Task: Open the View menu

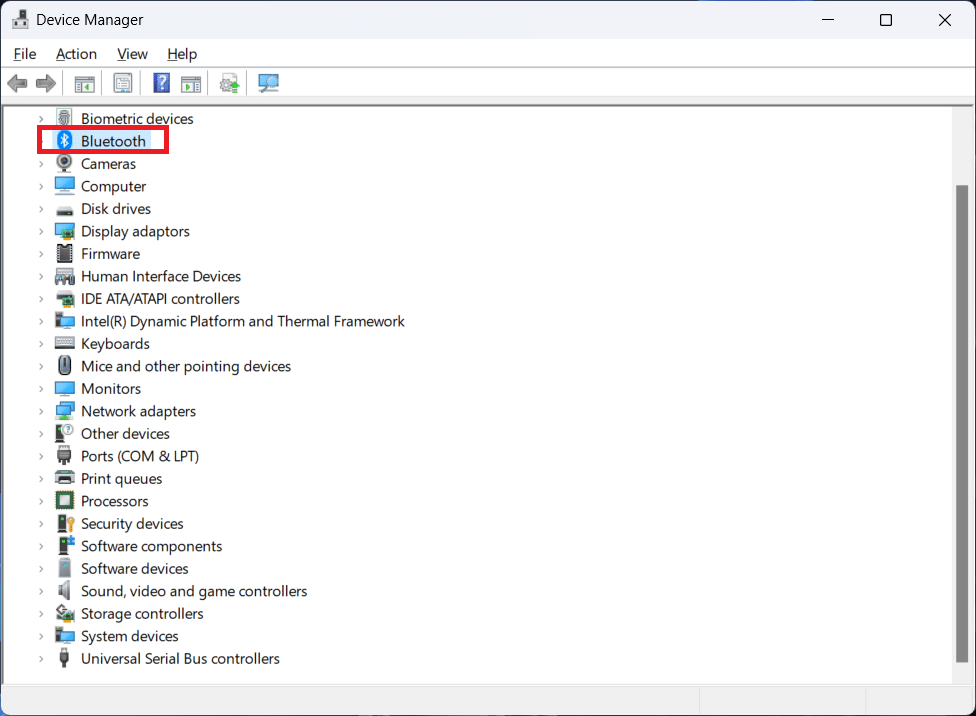Action: (132, 54)
